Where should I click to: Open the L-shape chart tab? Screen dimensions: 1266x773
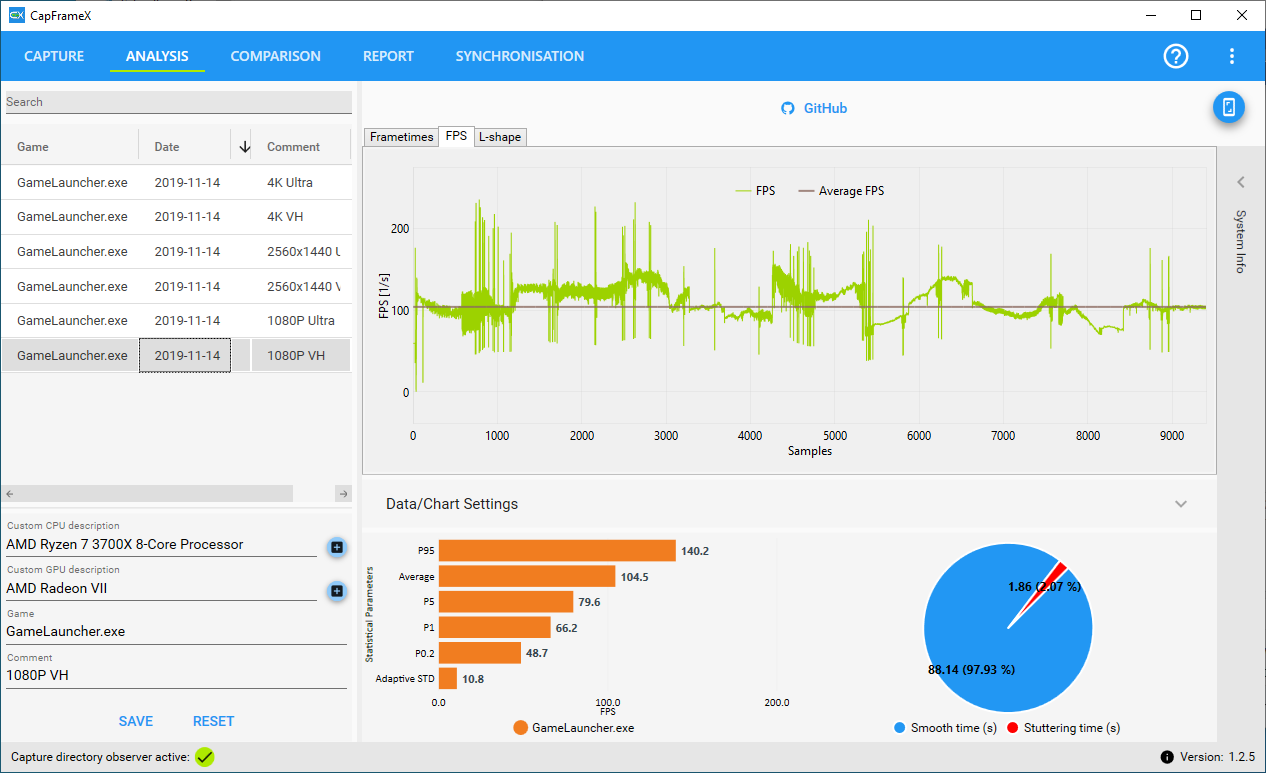pos(500,137)
